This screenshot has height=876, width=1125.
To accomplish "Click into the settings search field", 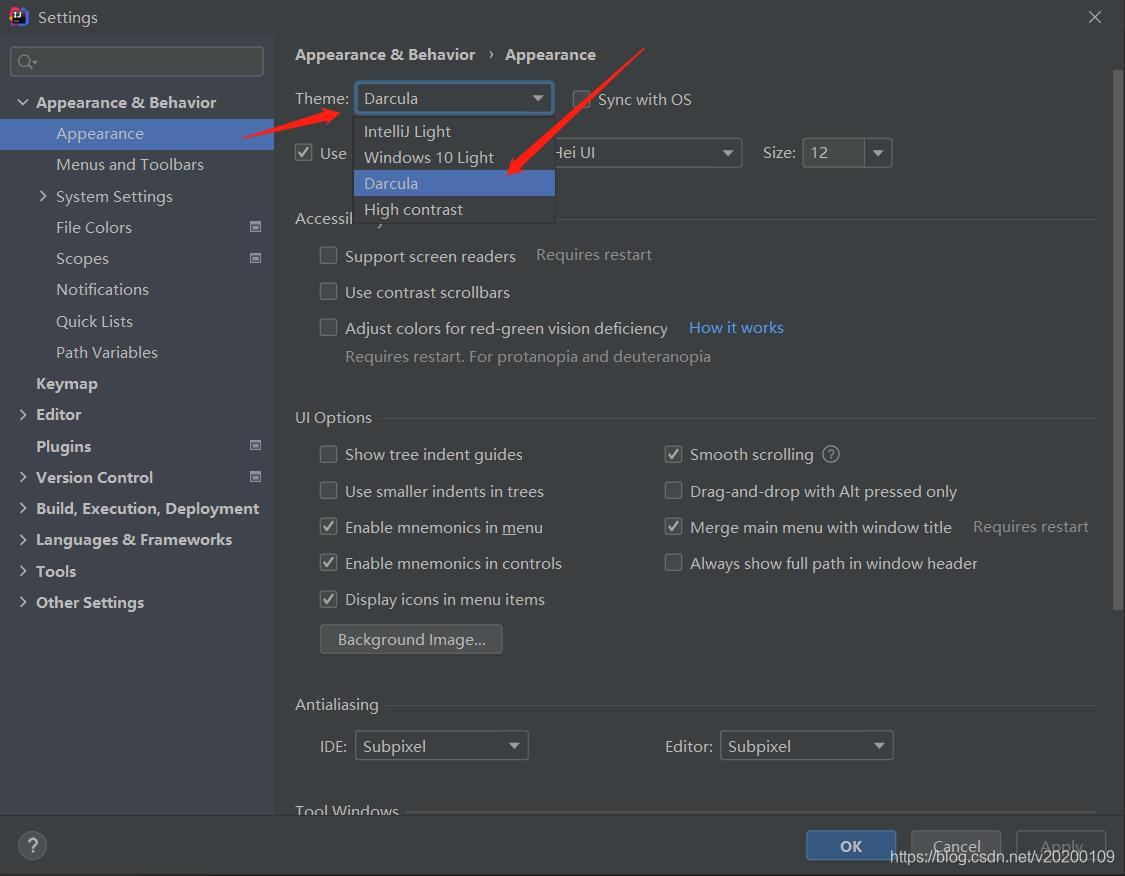I will tap(137, 62).
